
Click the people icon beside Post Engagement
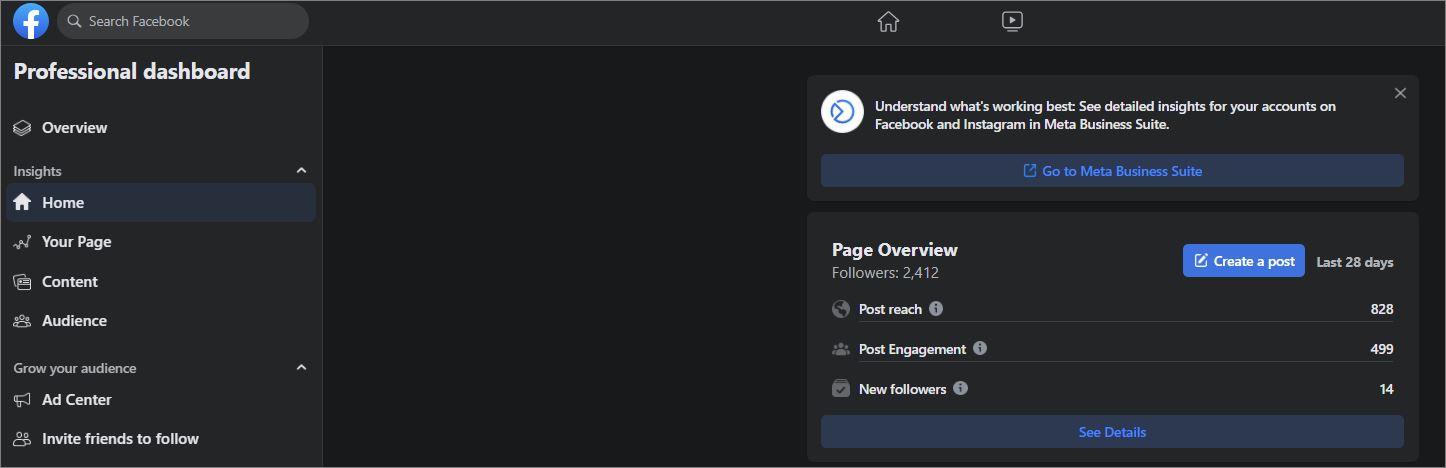(x=841, y=349)
